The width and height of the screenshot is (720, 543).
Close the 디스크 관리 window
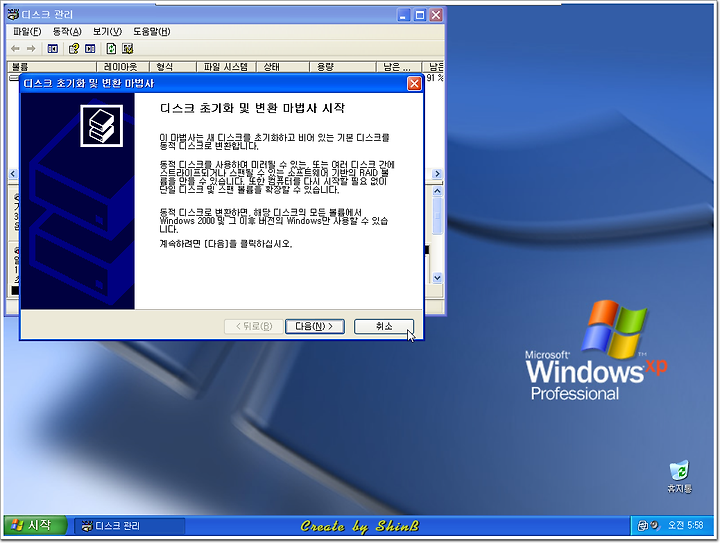436,15
